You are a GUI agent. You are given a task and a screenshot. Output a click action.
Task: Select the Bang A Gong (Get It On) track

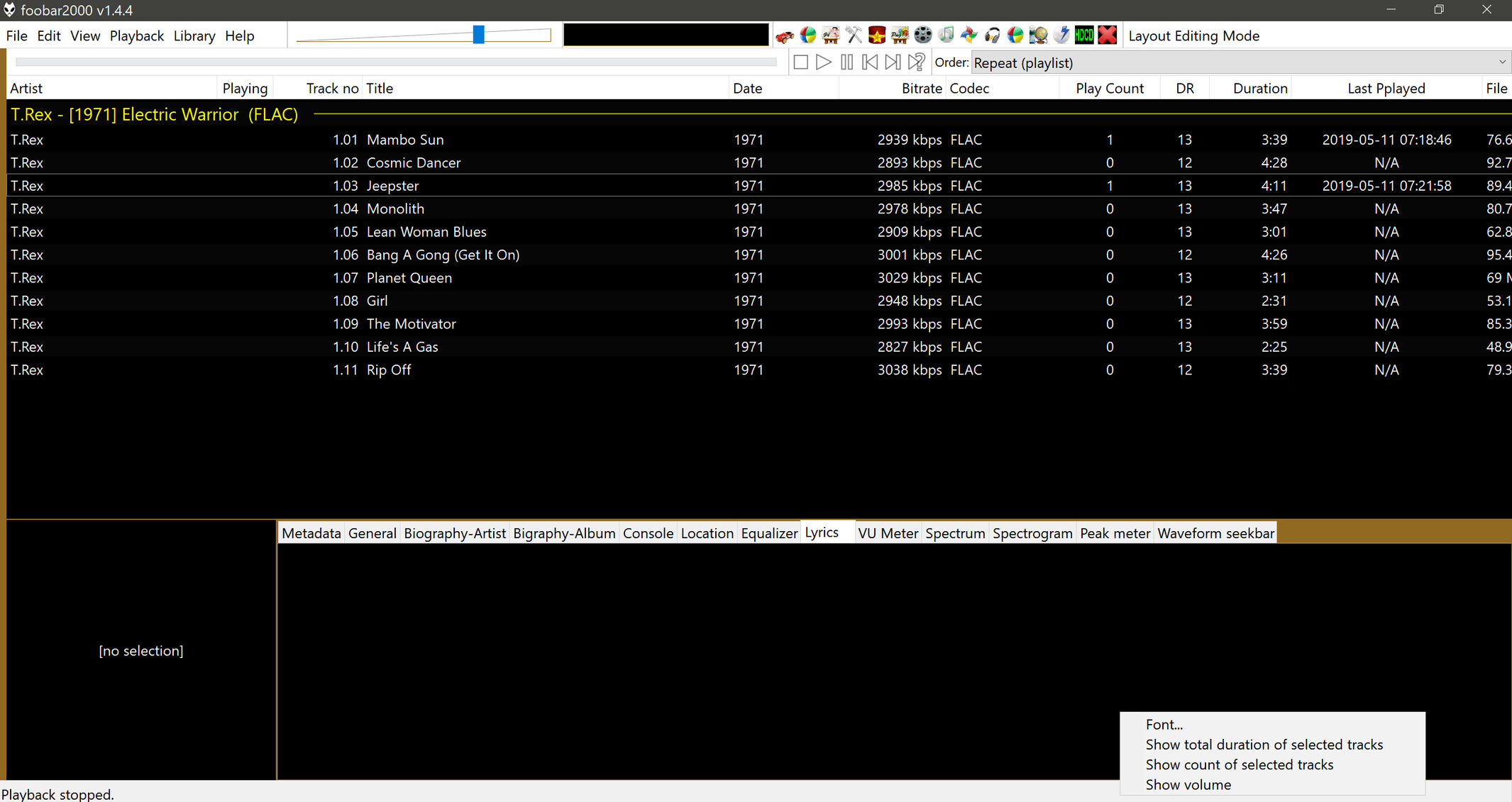tap(759, 255)
